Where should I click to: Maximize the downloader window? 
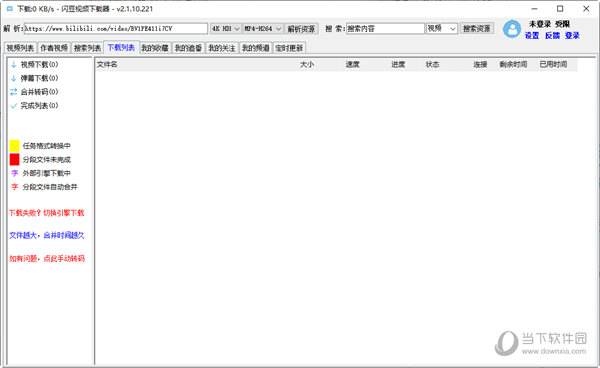560,8
